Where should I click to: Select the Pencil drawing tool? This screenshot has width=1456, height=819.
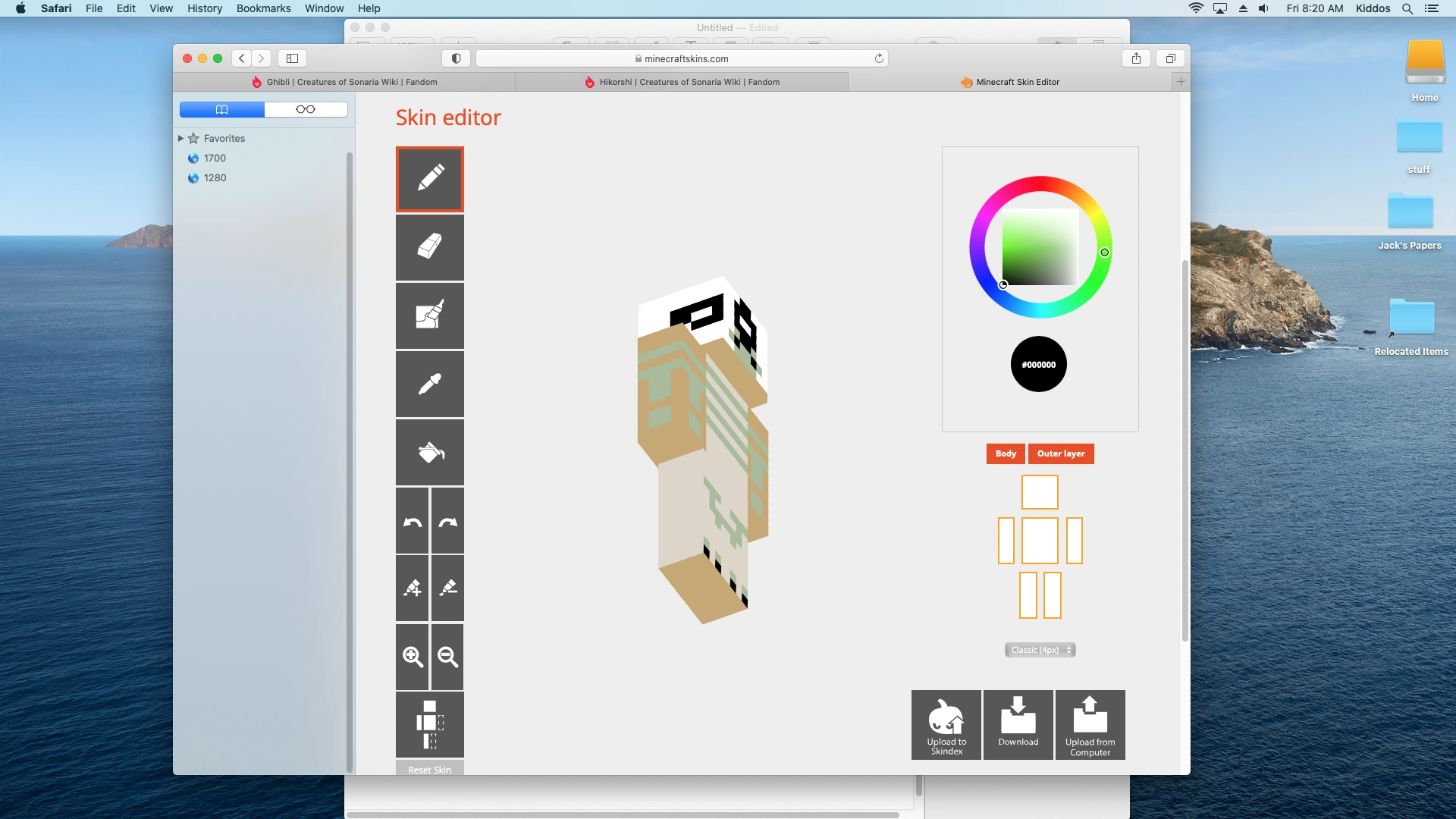429,179
